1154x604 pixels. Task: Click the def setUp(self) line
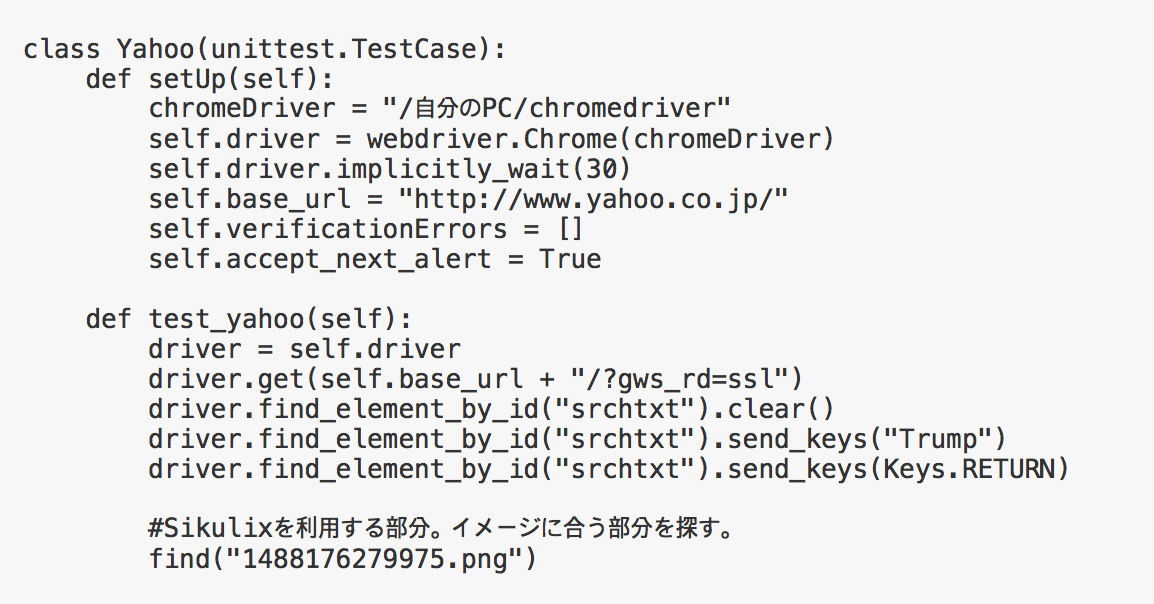(x=210, y=79)
